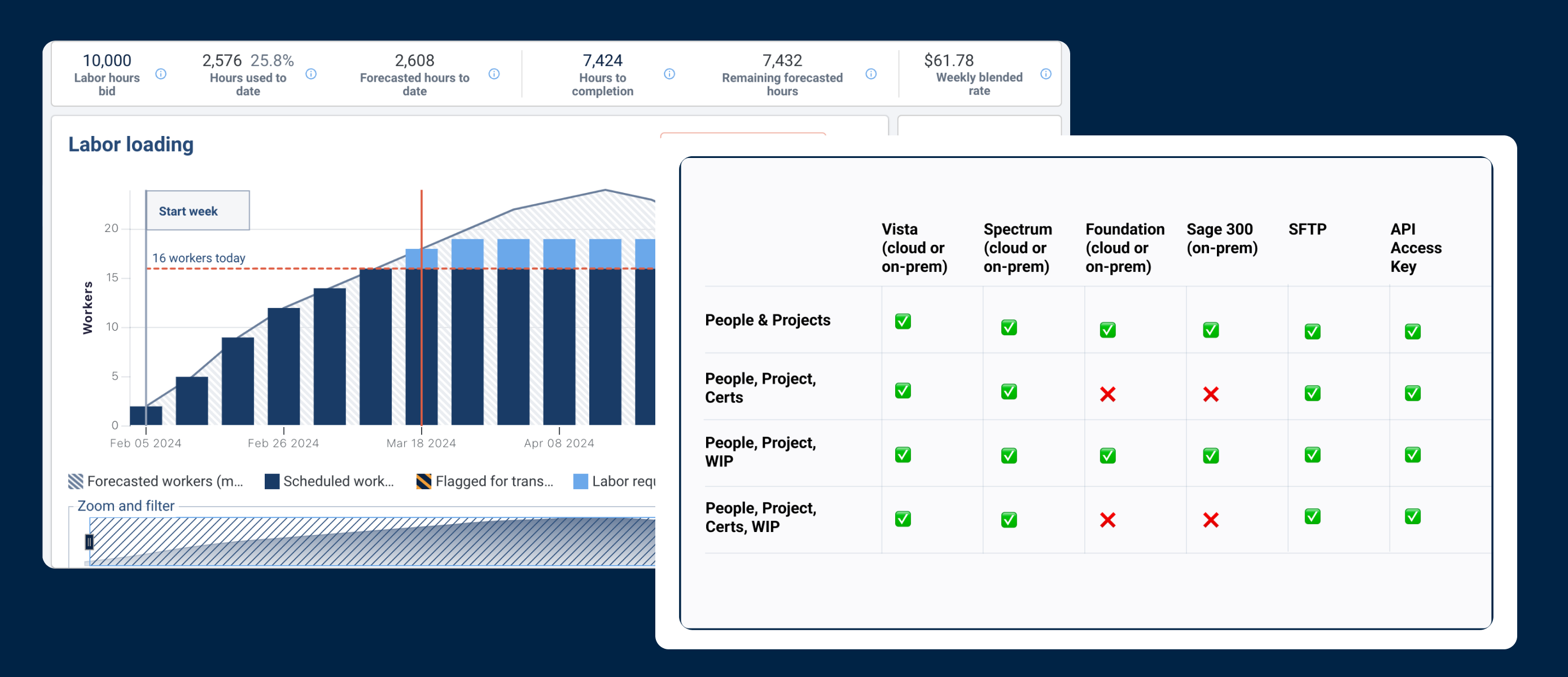1568x677 pixels.
Task: Toggle Scheduled workers legend entry
Action: [330, 481]
